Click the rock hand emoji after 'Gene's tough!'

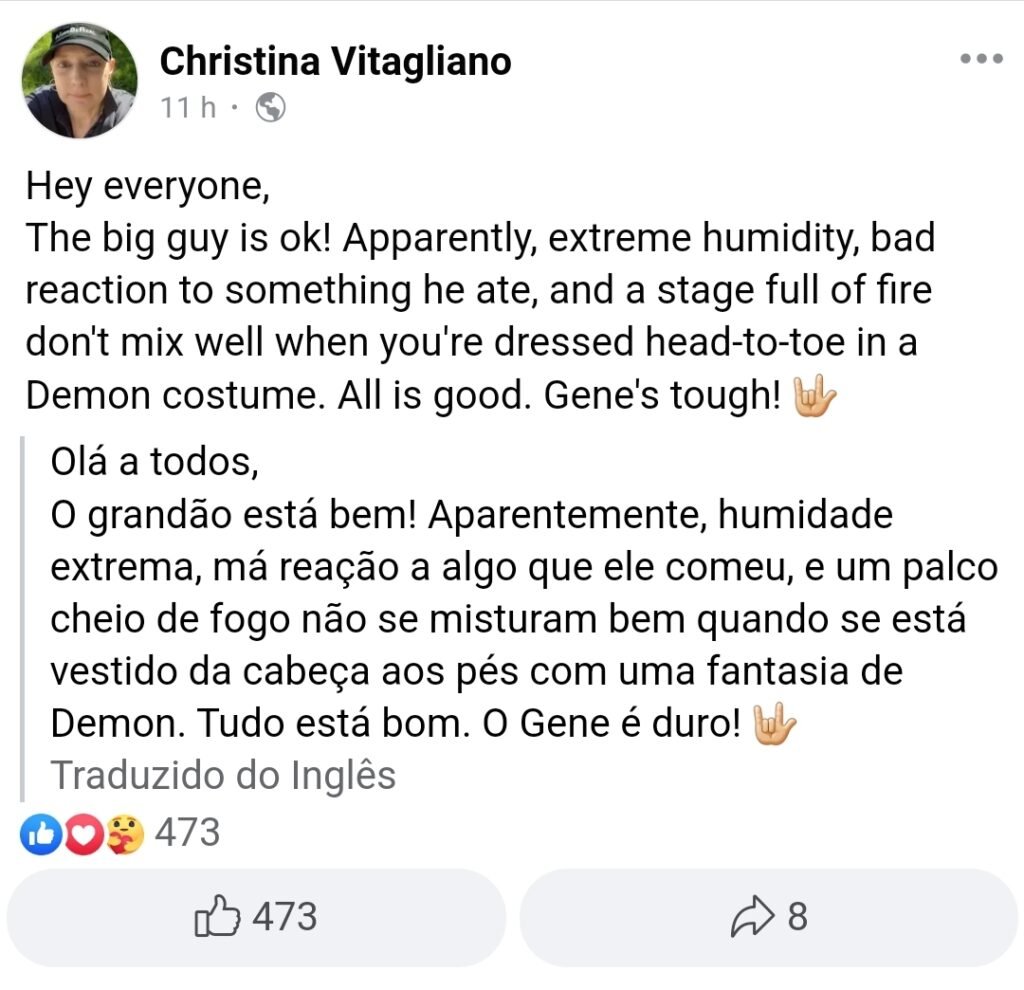point(813,397)
